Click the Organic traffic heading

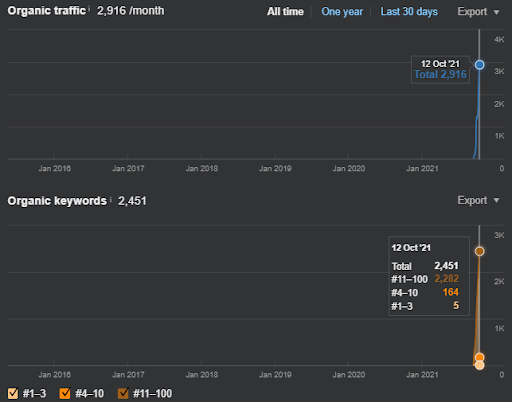click(47, 11)
